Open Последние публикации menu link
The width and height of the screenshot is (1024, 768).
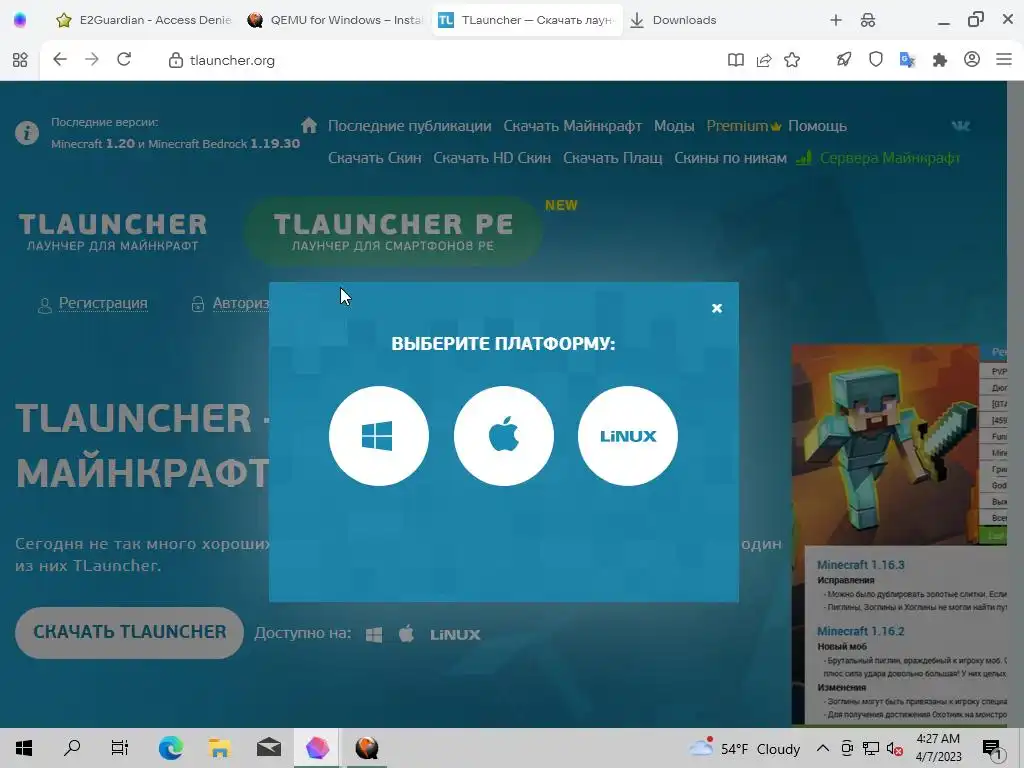[x=409, y=126]
